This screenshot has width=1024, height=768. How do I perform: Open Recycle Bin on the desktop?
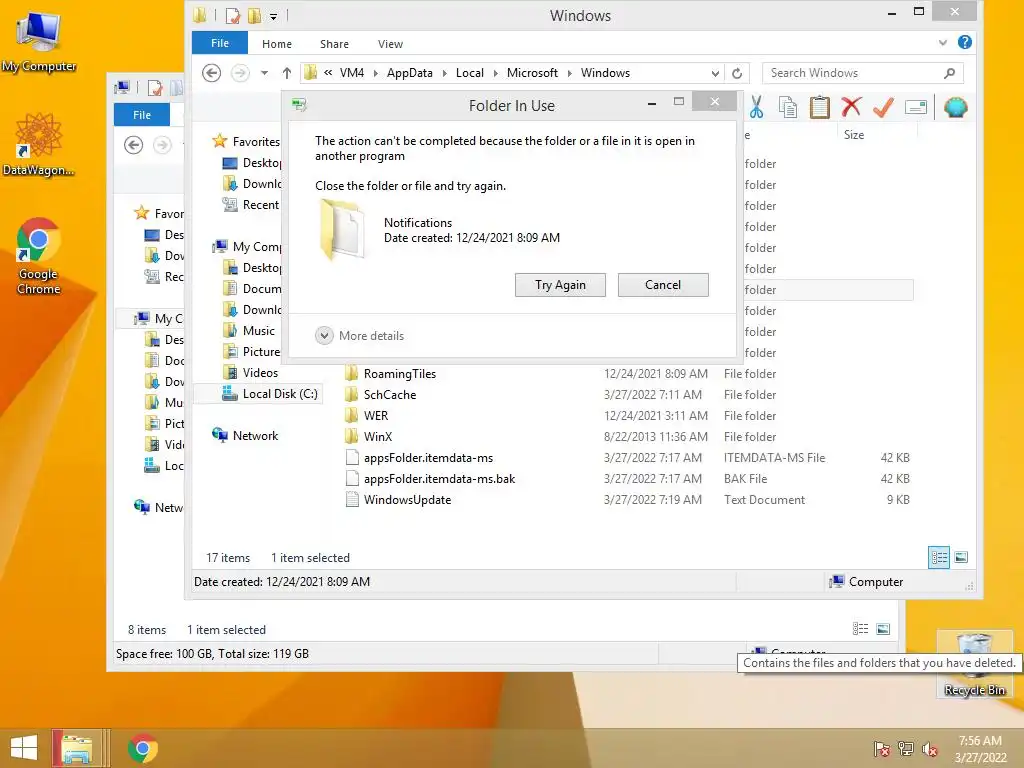(974, 664)
